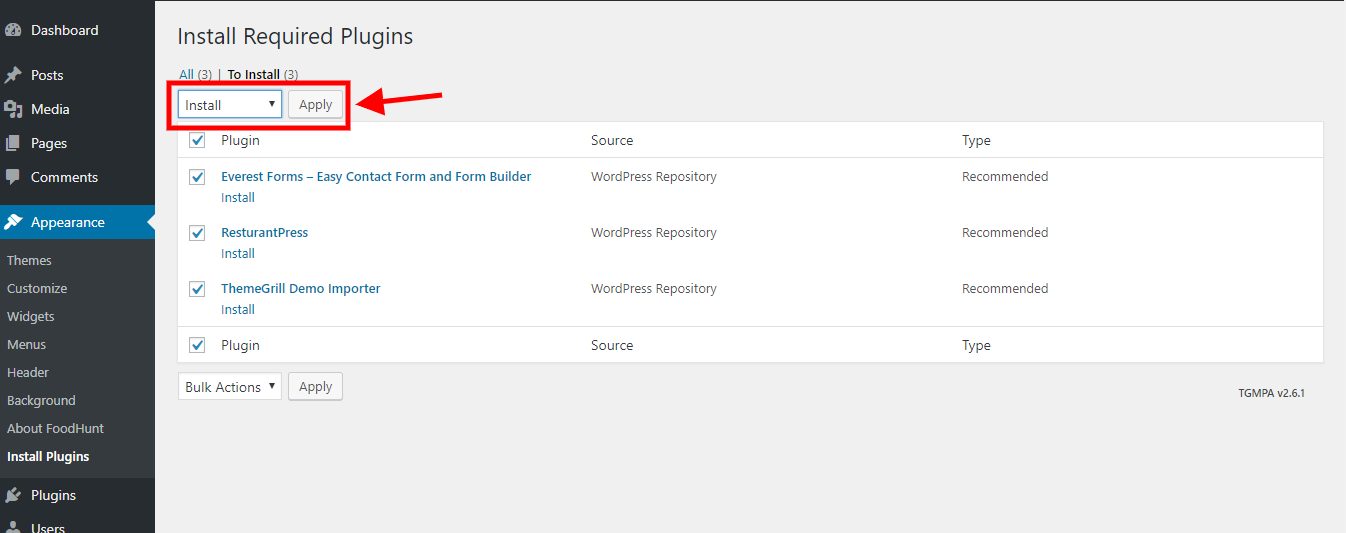The image size is (1346, 533).
Task: Toggle the select-all checkbox in table header
Action: [x=197, y=141]
